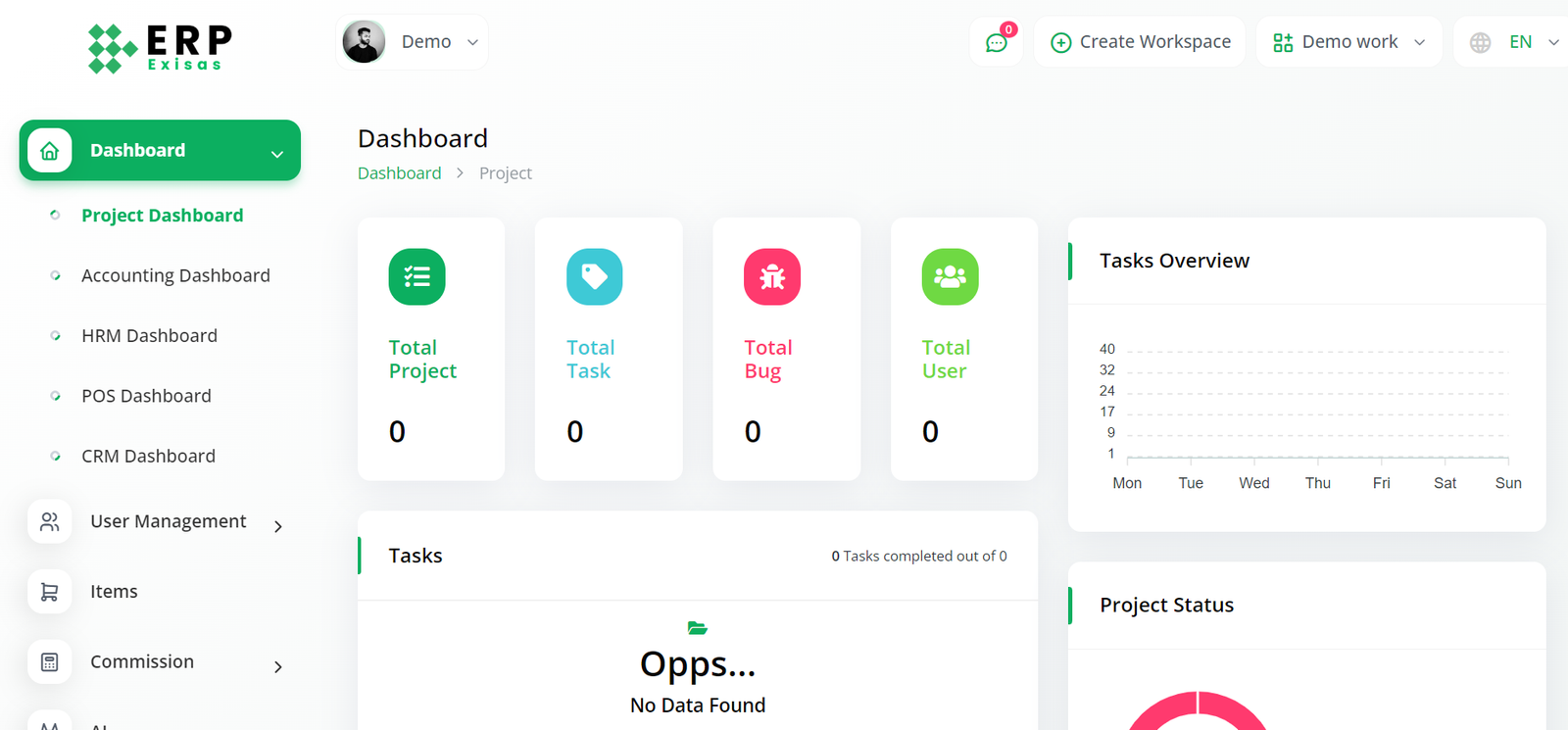Click the Total User group icon
Viewport: 1568px width, 730px height.
click(950, 277)
